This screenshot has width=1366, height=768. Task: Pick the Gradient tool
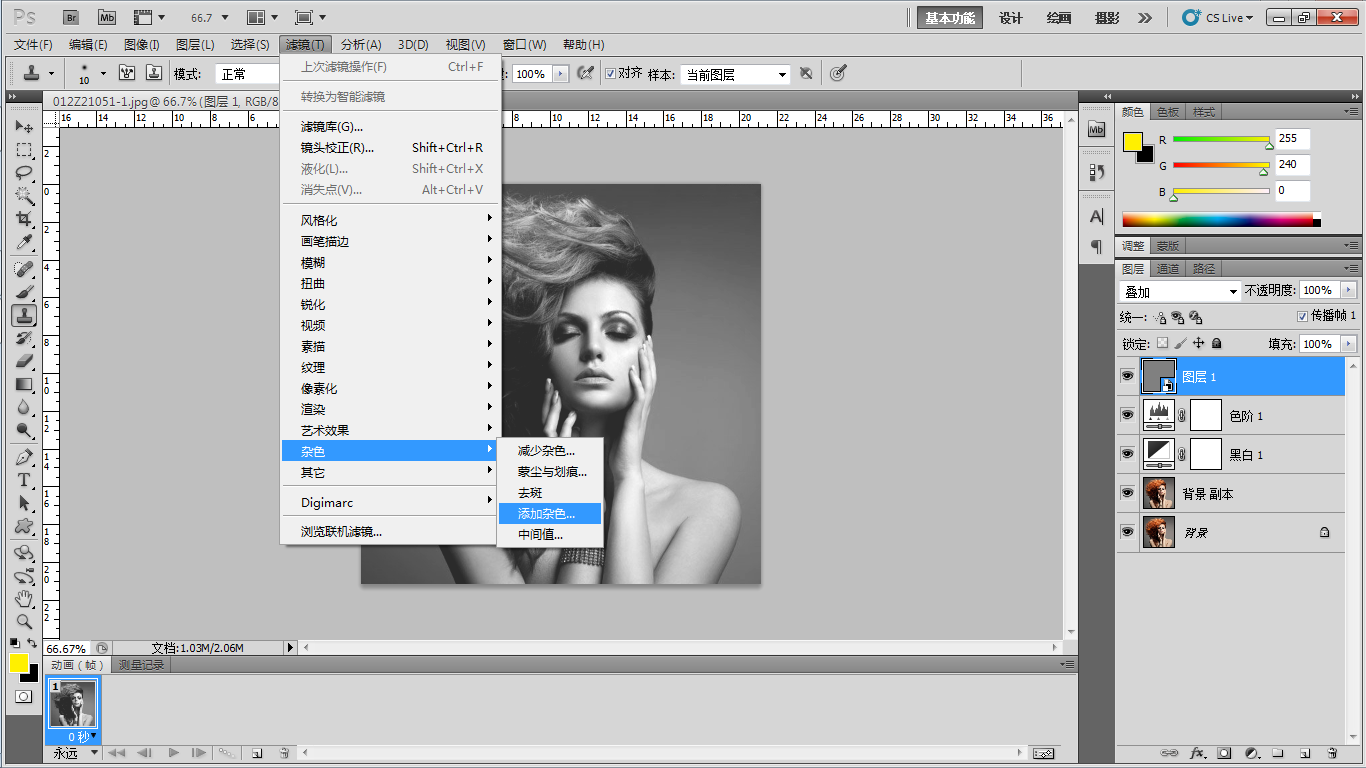[x=24, y=384]
